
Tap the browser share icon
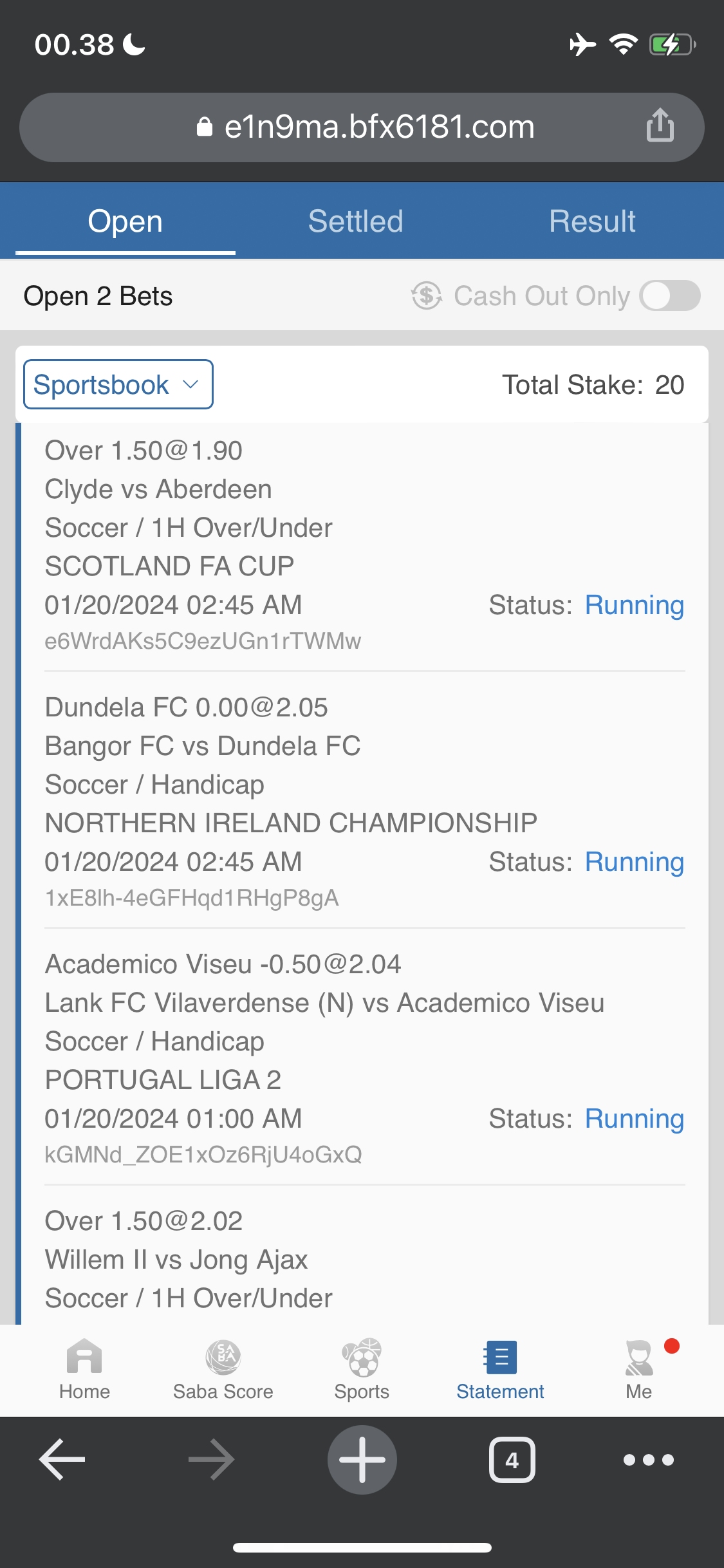click(660, 125)
